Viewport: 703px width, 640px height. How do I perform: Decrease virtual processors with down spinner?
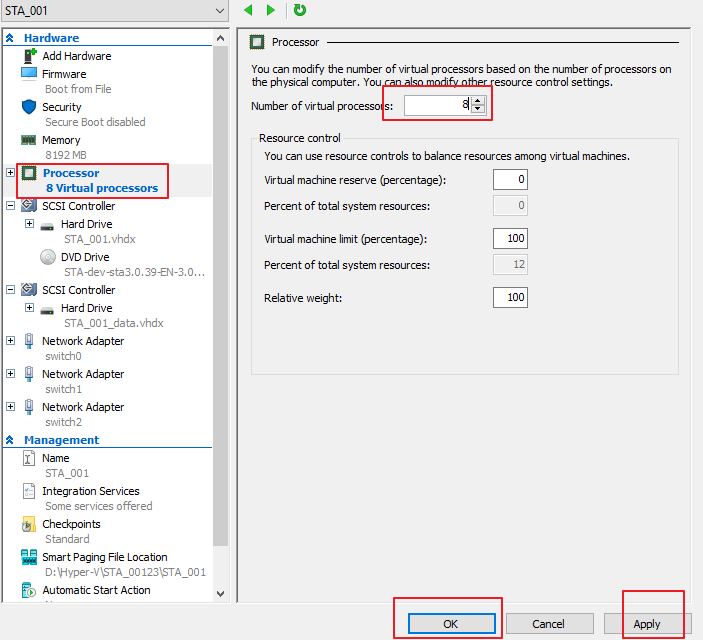[x=477, y=109]
